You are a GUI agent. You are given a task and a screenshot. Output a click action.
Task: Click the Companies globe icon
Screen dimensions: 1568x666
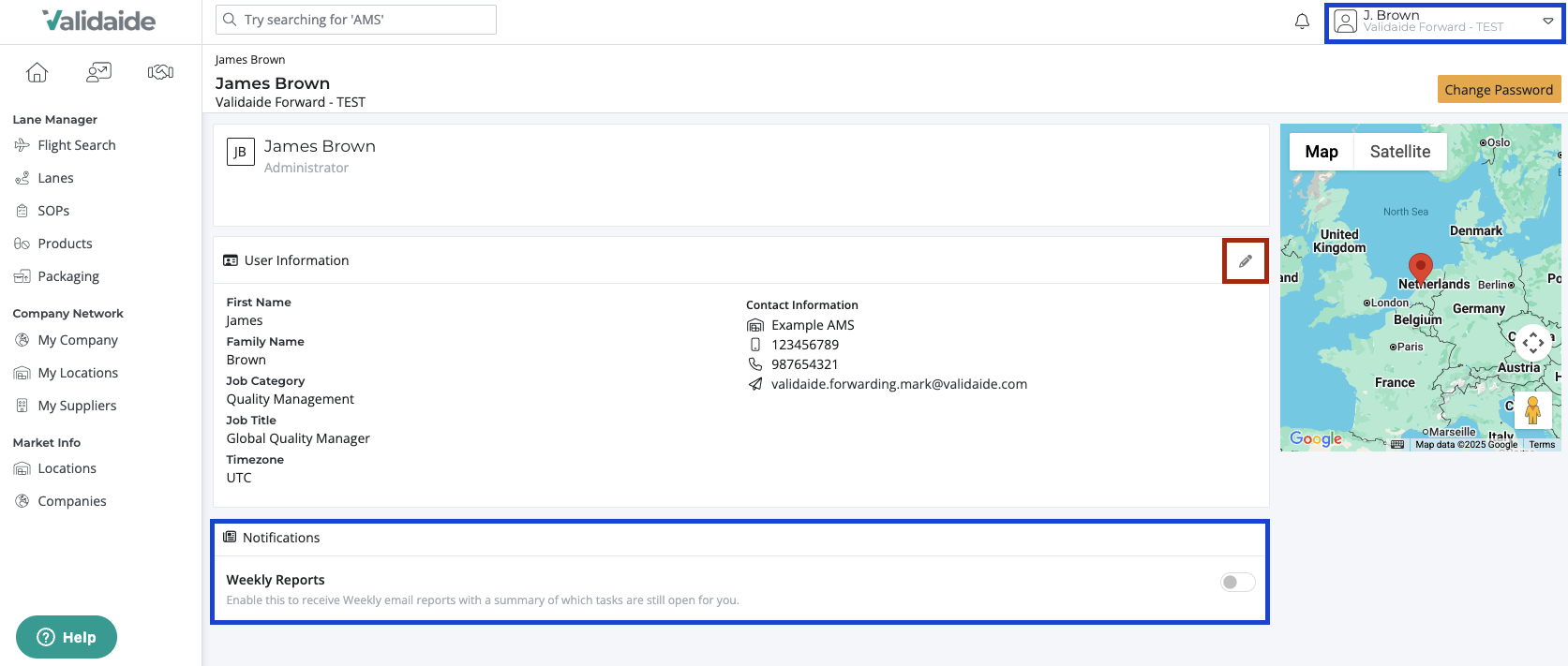click(x=22, y=501)
